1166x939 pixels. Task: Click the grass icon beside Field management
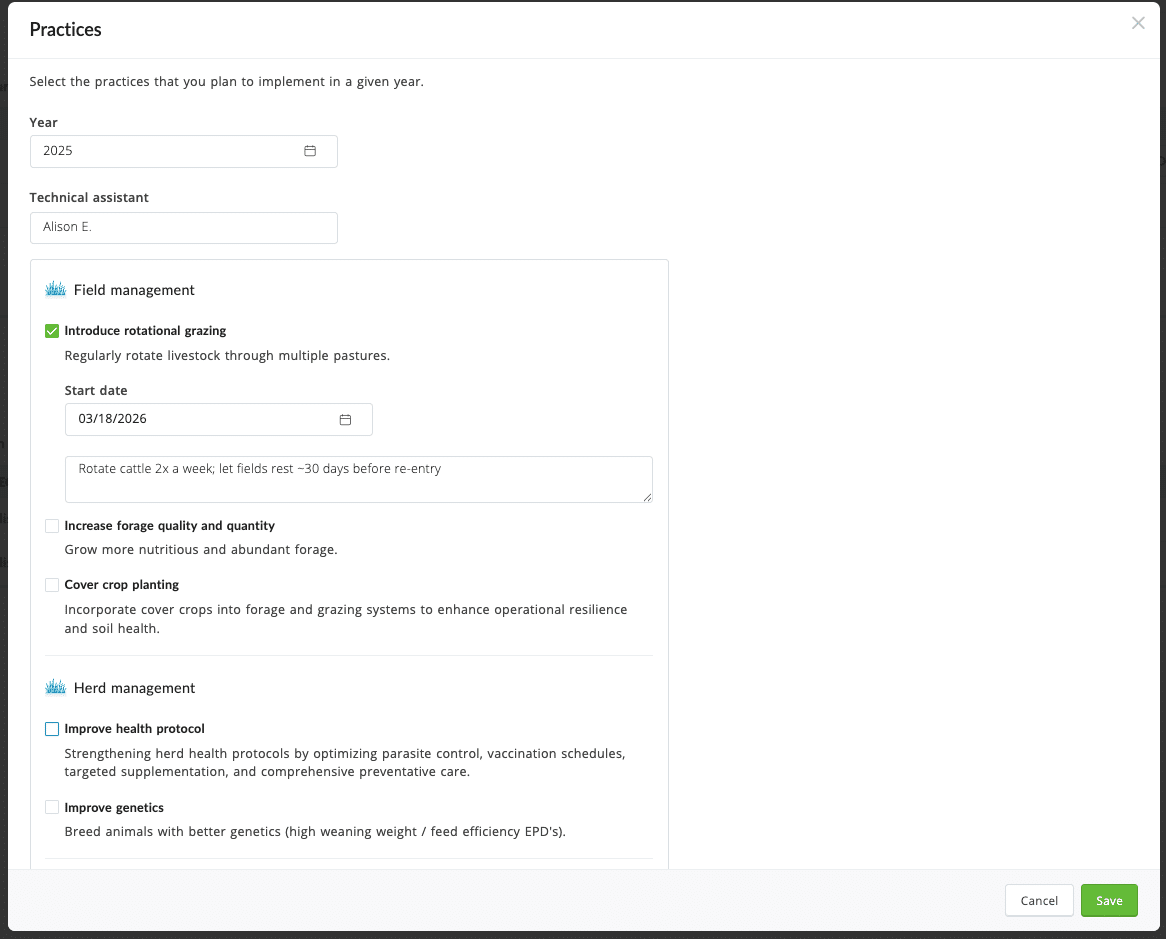pos(55,288)
